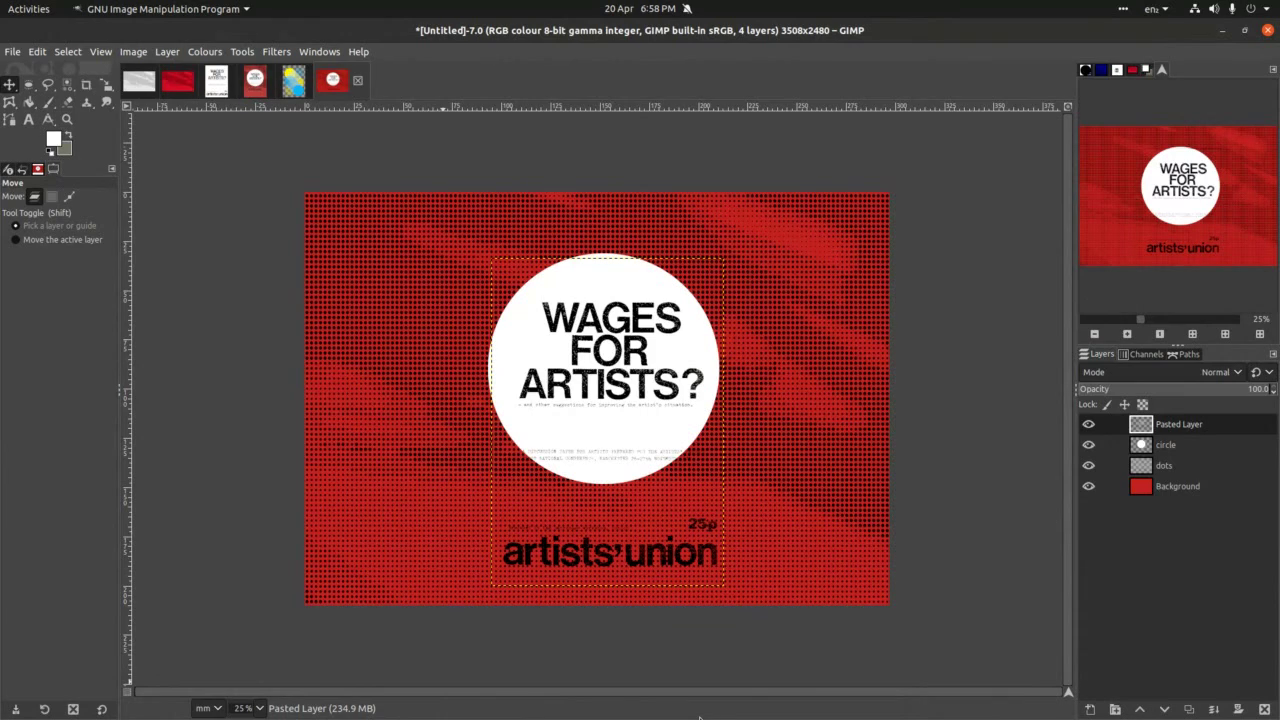
Task: Select the Eraser tool
Action: (67, 102)
